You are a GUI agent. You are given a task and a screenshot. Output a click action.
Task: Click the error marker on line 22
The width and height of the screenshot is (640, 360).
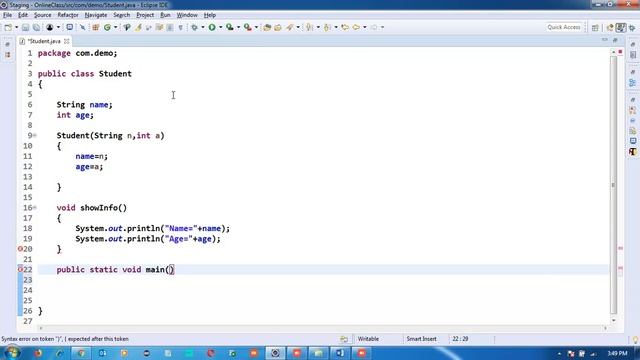pos(20,269)
